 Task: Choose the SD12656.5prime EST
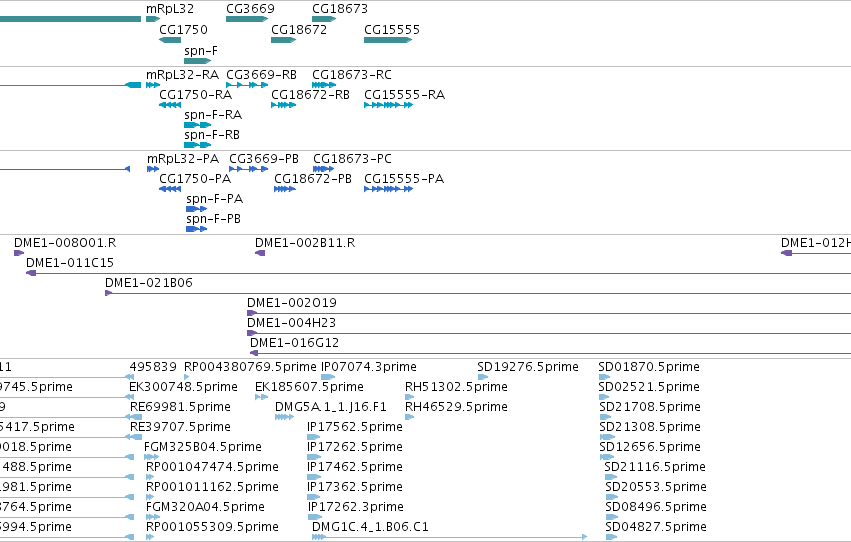click(x=606, y=457)
